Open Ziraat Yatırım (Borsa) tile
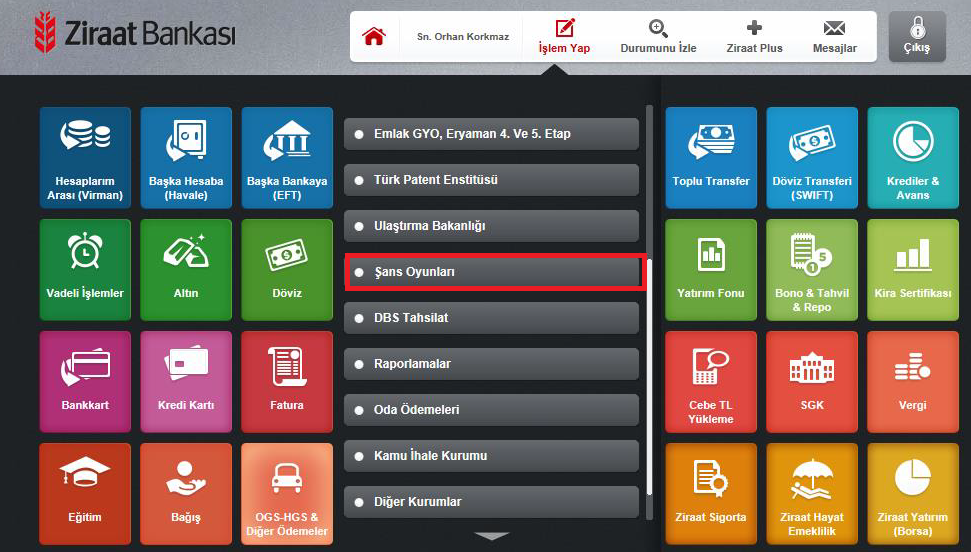The width and height of the screenshot is (971, 552). click(x=913, y=494)
